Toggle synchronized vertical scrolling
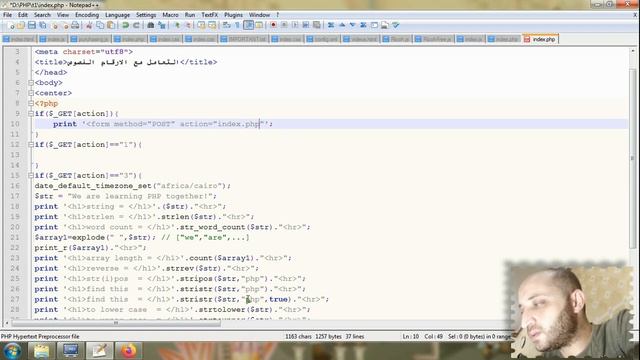This screenshot has width=640, height=360. [x=202, y=25]
